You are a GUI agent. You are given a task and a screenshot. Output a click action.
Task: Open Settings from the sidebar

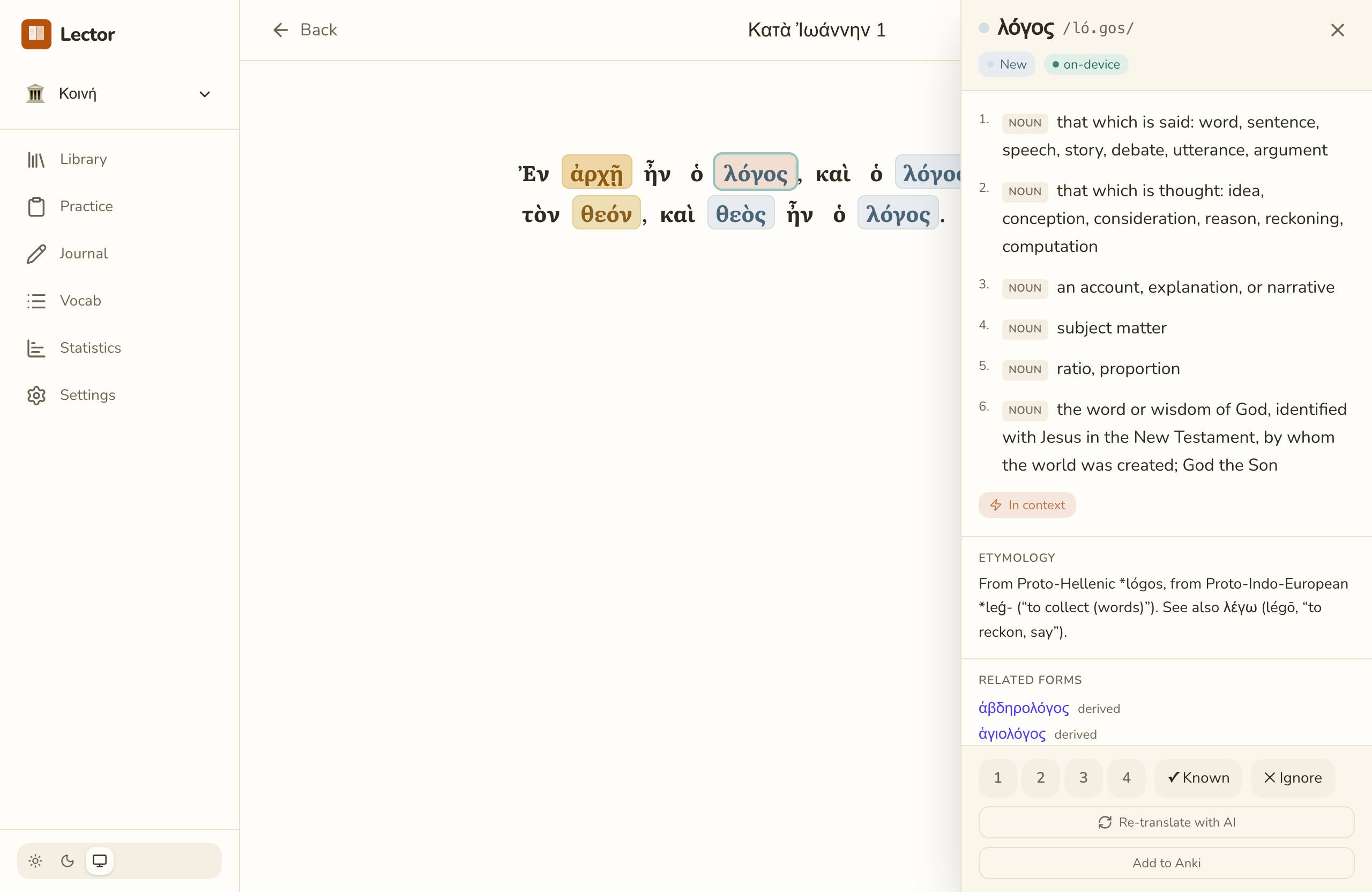point(120,395)
